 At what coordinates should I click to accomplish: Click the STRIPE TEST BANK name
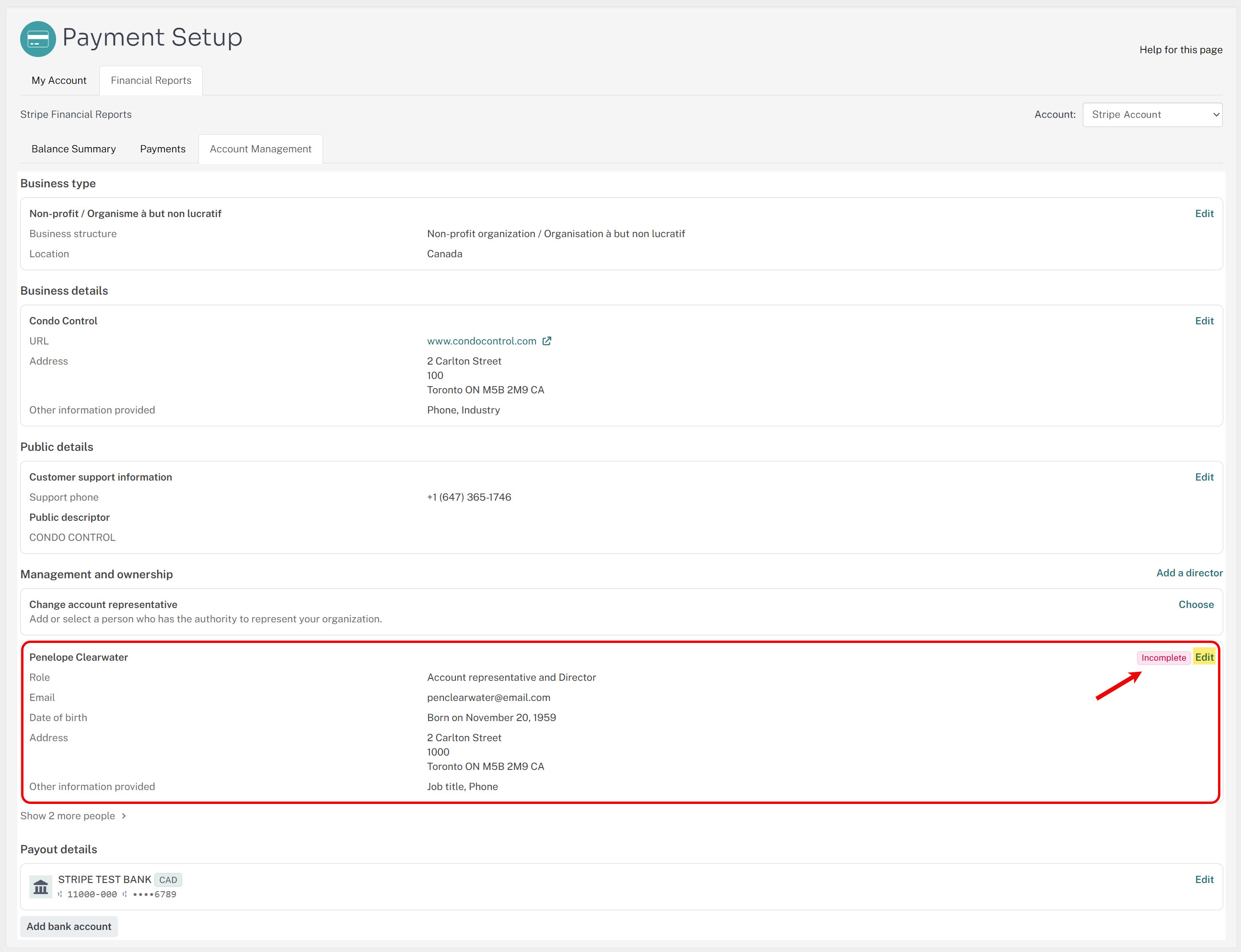(104, 880)
